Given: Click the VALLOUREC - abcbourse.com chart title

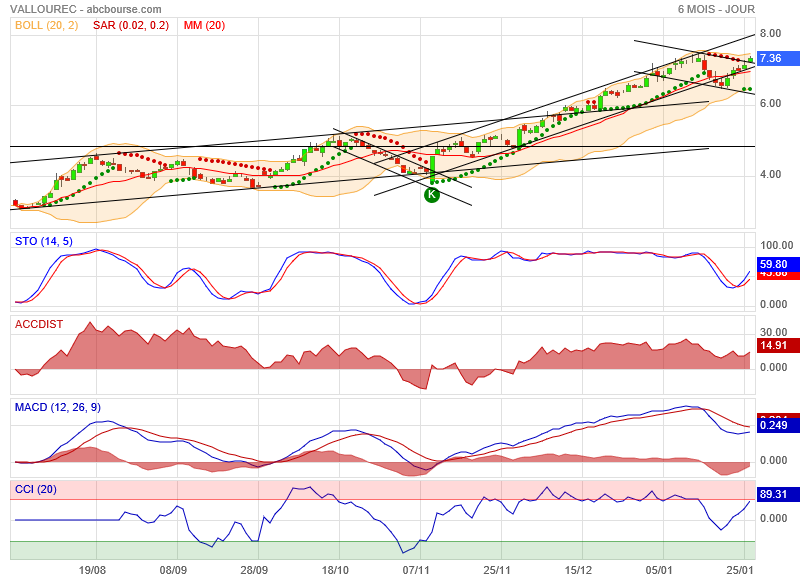Looking at the screenshot, I should [x=86, y=9].
